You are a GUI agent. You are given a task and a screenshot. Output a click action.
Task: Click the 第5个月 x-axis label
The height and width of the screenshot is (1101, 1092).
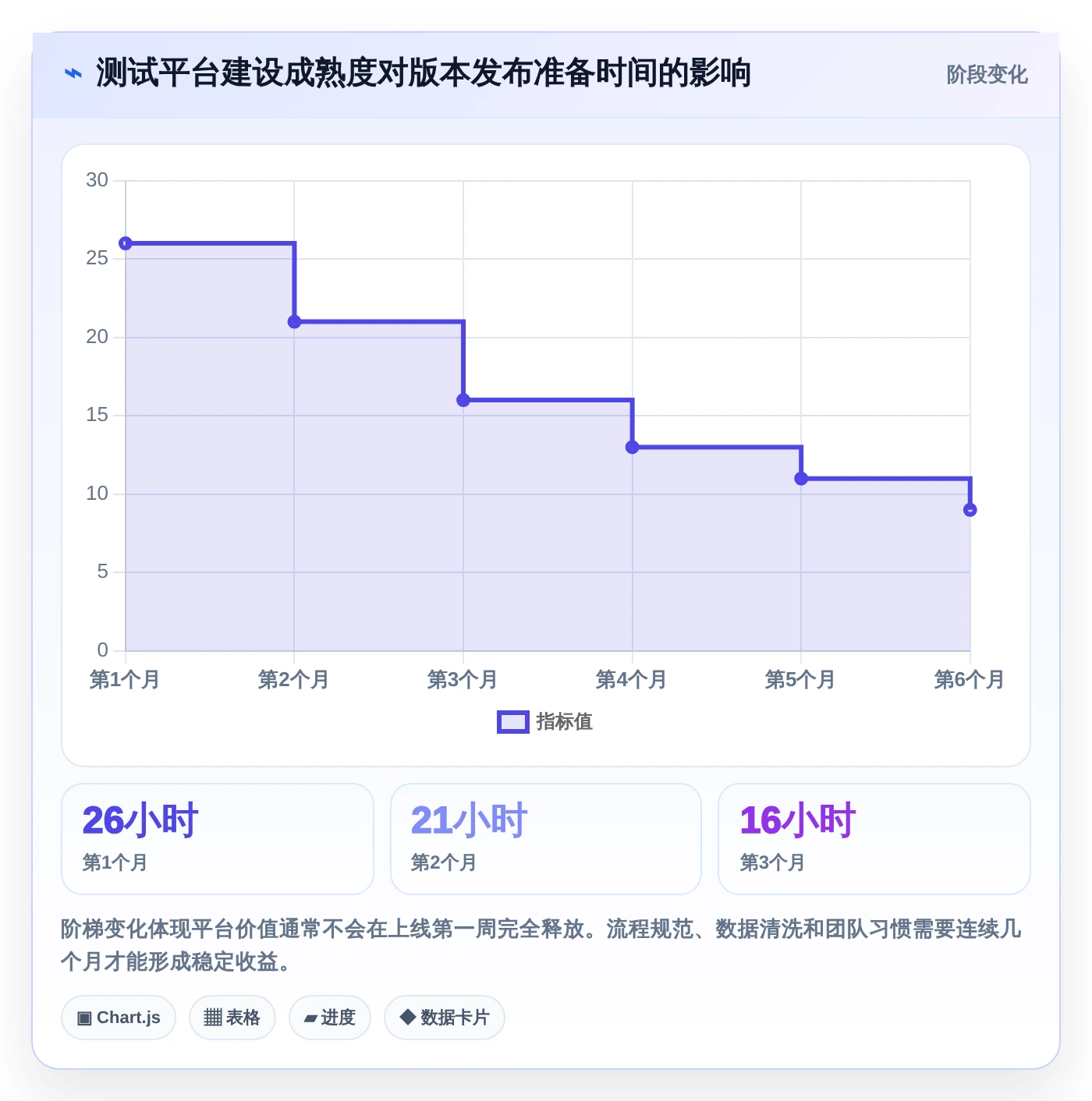800,680
